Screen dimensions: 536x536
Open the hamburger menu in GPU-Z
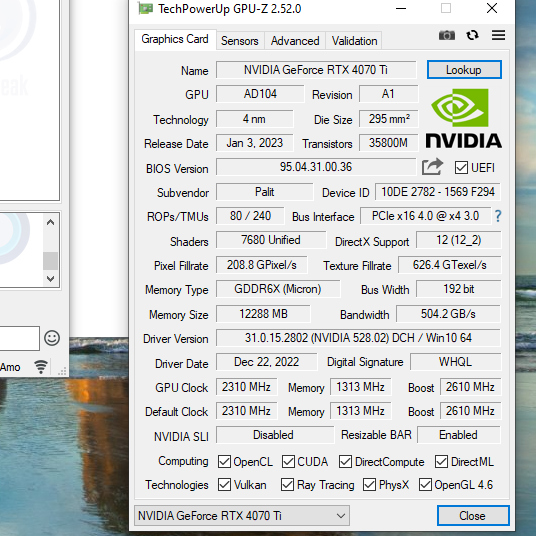pyautogui.click(x=498, y=35)
